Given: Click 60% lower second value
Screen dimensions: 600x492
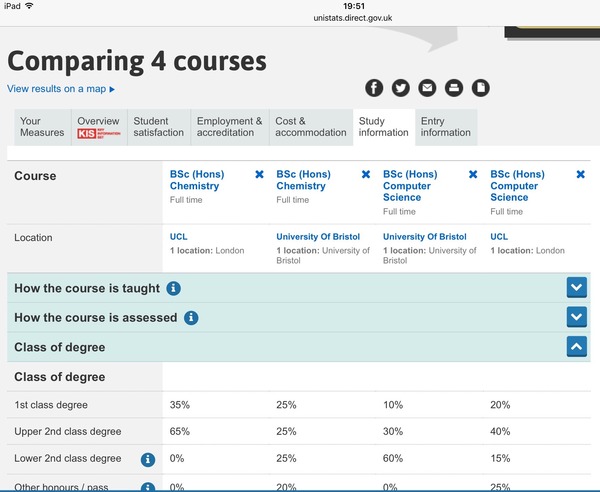Looking at the screenshot, I should [x=393, y=458].
